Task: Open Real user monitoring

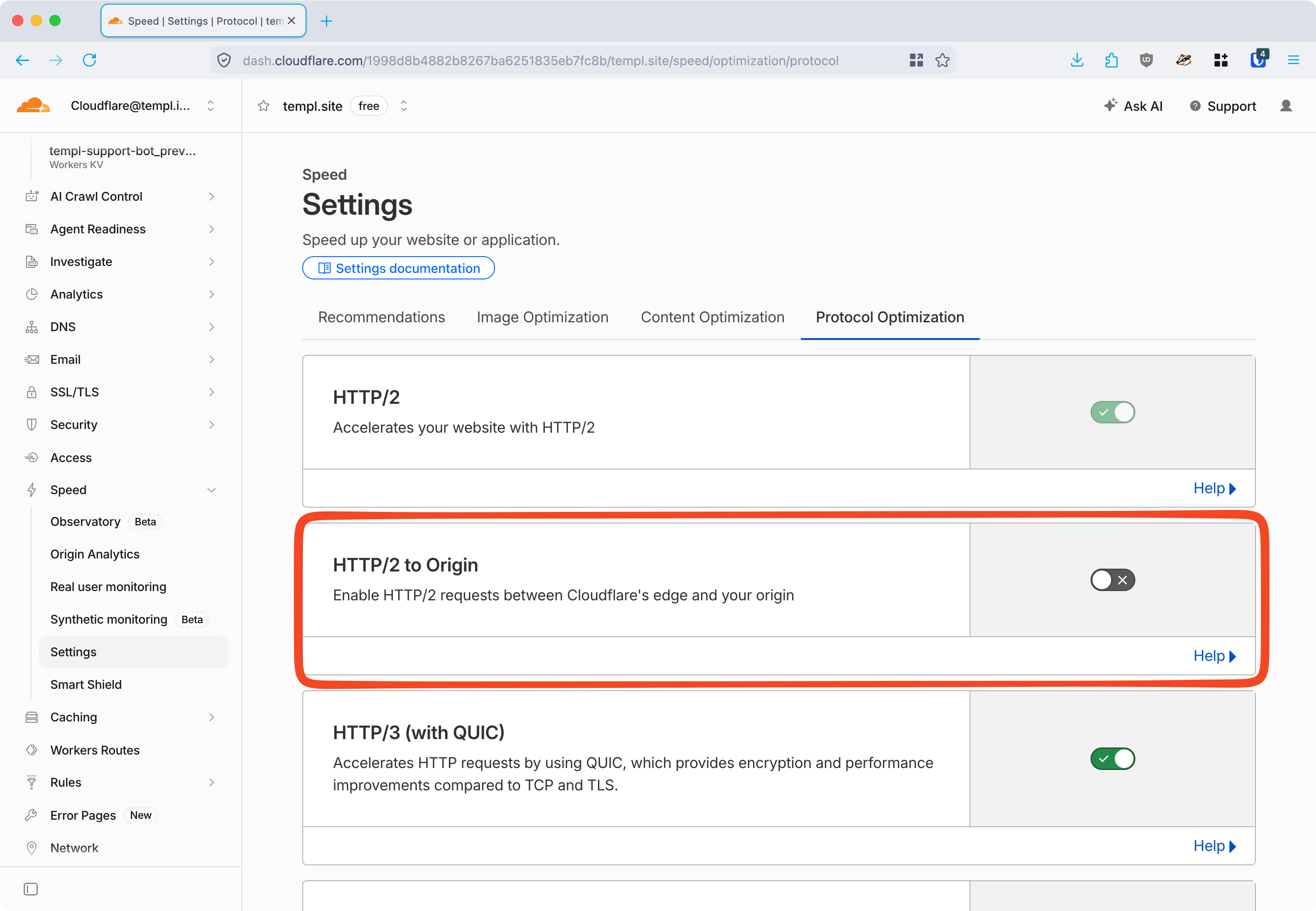Action: point(109,587)
